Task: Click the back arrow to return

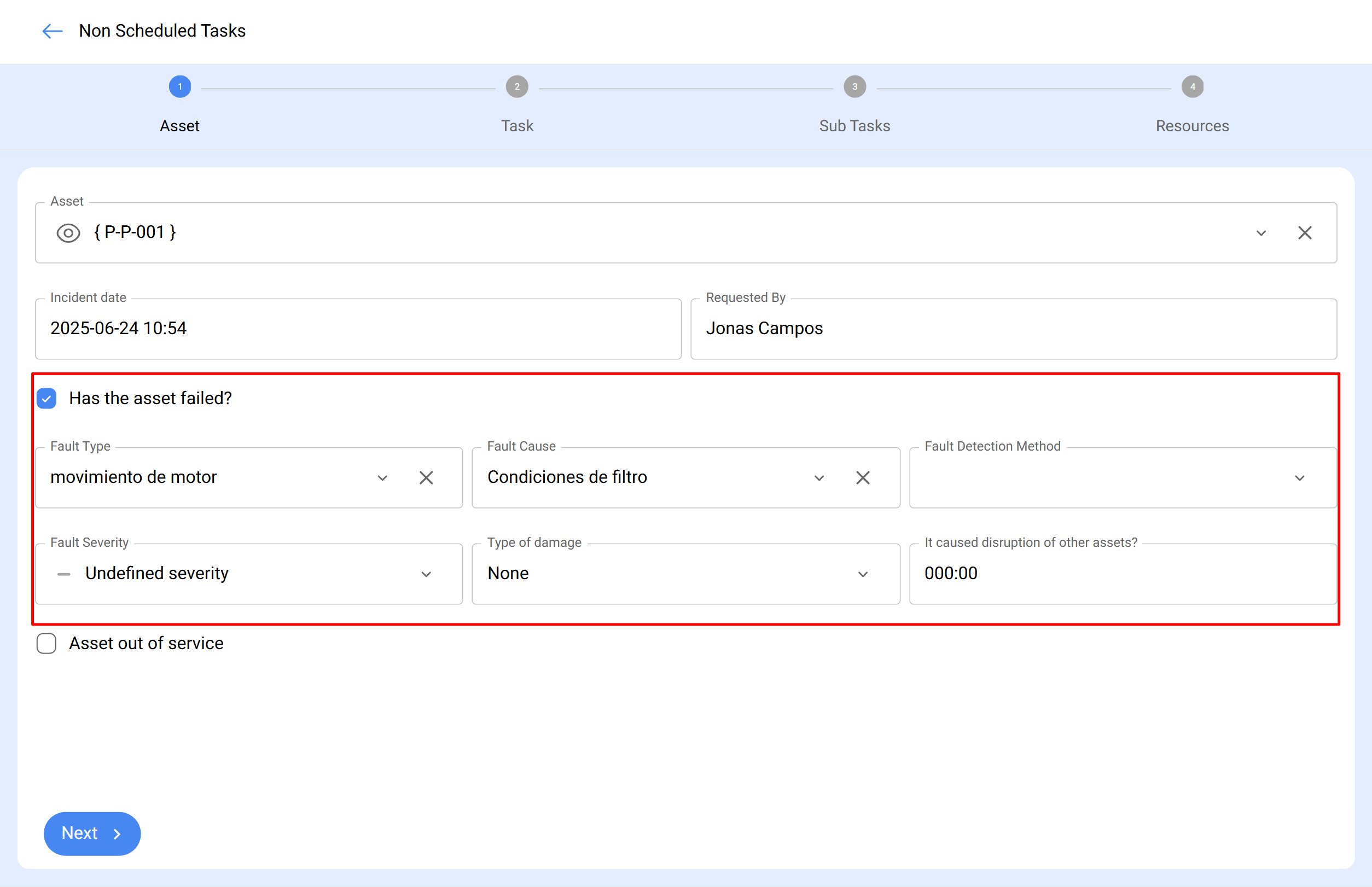Action: click(x=51, y=31)
